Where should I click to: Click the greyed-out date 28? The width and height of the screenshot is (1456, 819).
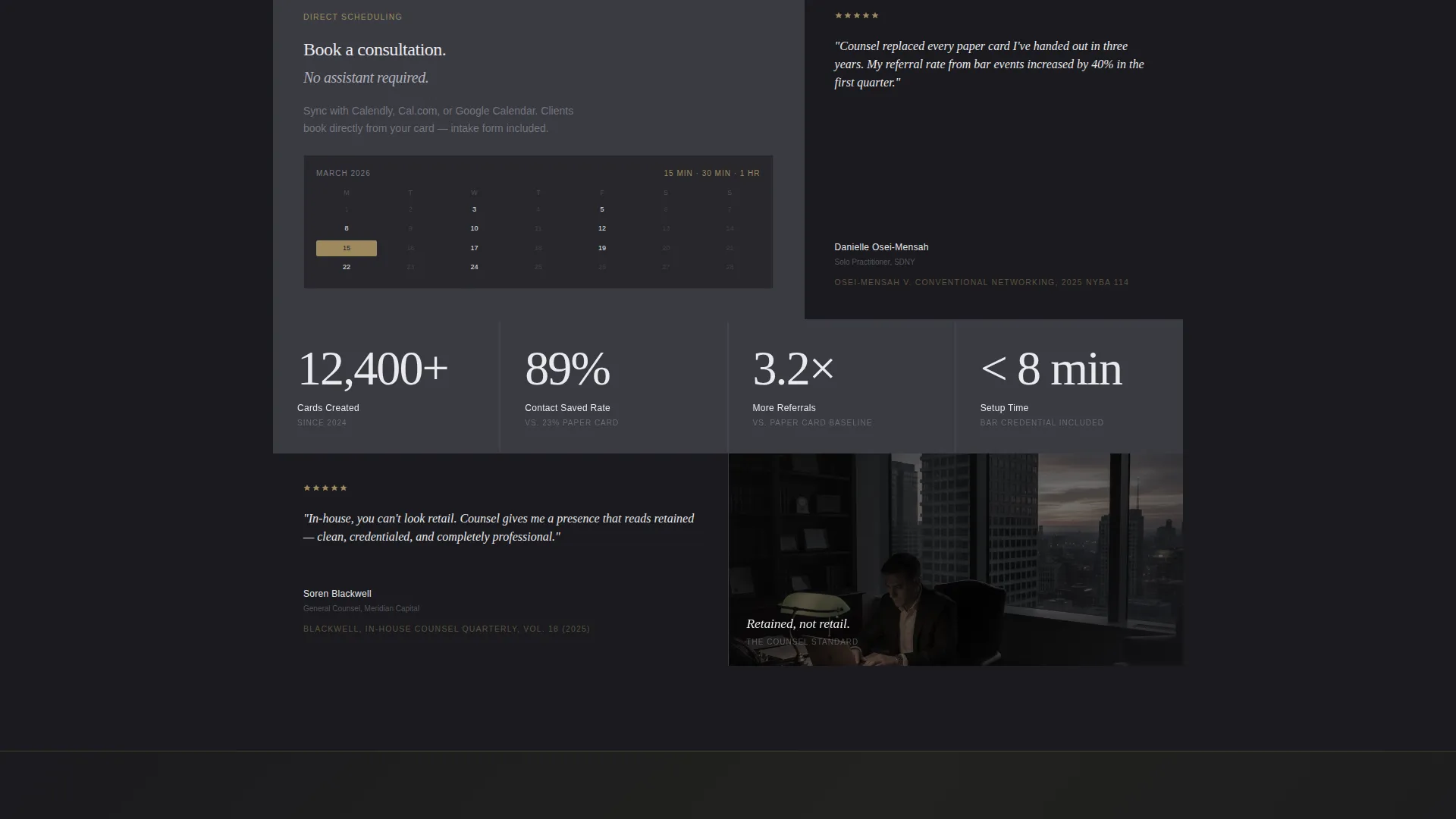tap(730, 267)
